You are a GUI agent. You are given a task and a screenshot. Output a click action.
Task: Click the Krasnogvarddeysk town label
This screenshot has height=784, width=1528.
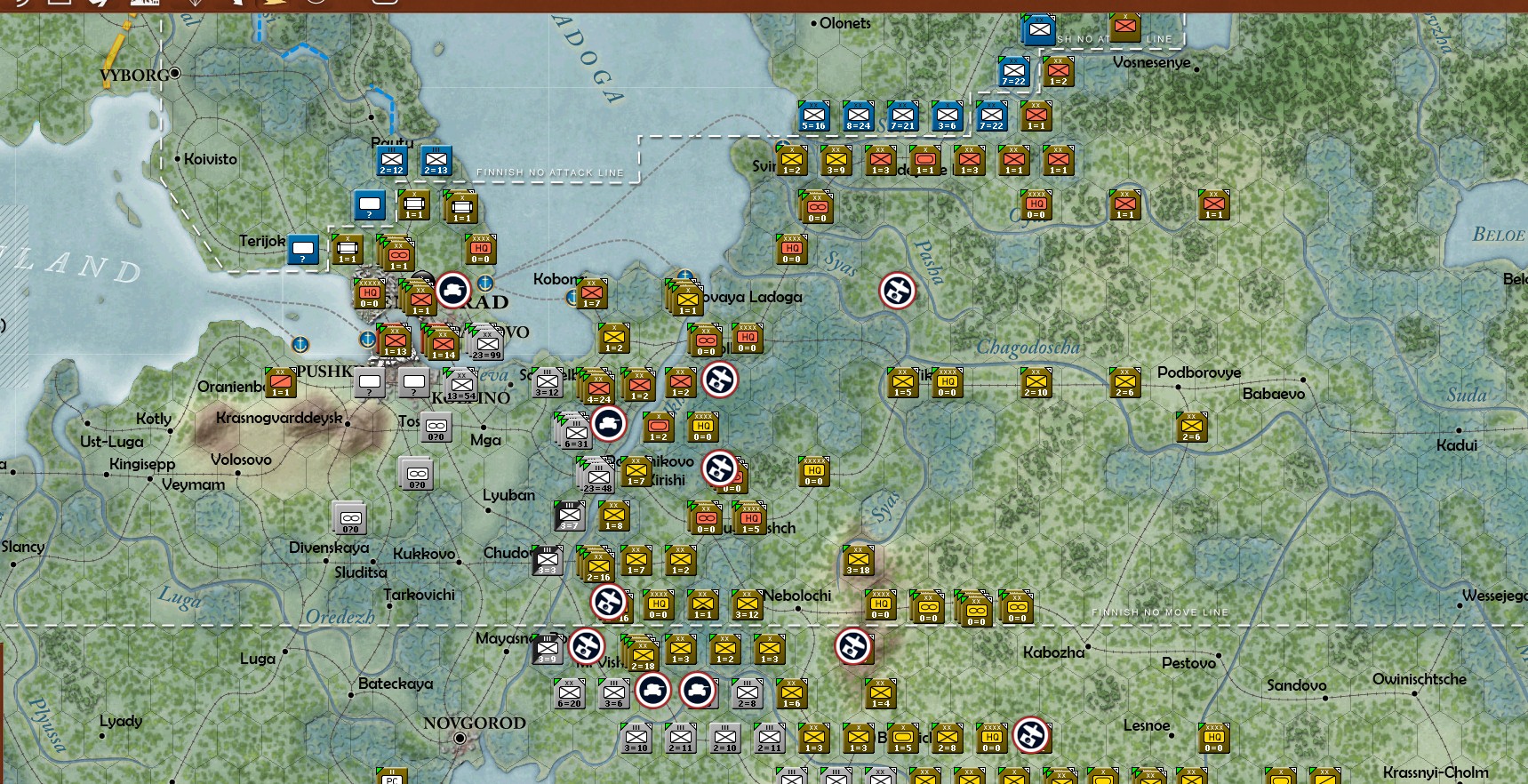point(279,418)
